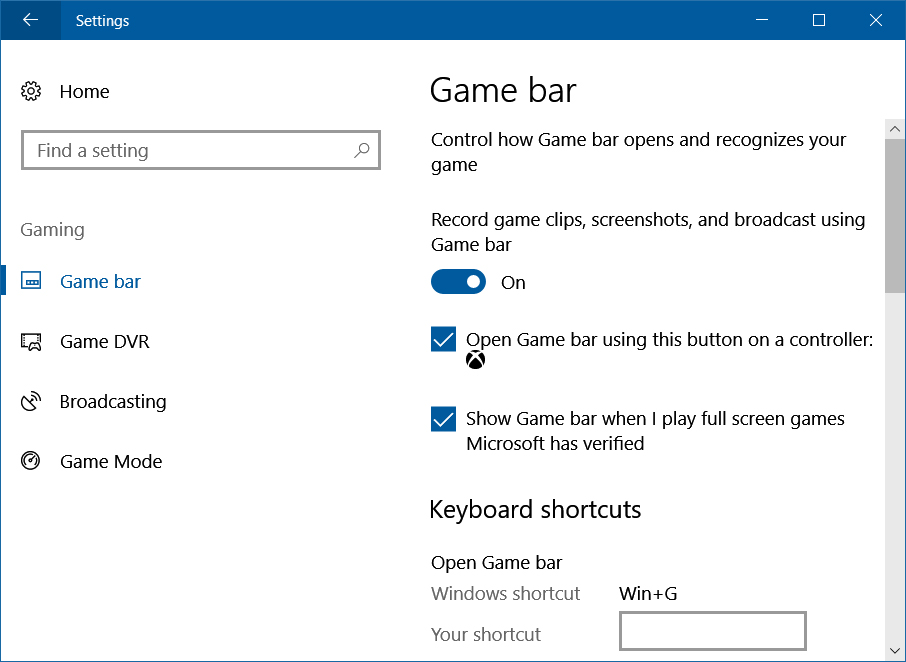Click the Find a setting search box
Viewport: 906px width, 662px height.
point(200,150)
